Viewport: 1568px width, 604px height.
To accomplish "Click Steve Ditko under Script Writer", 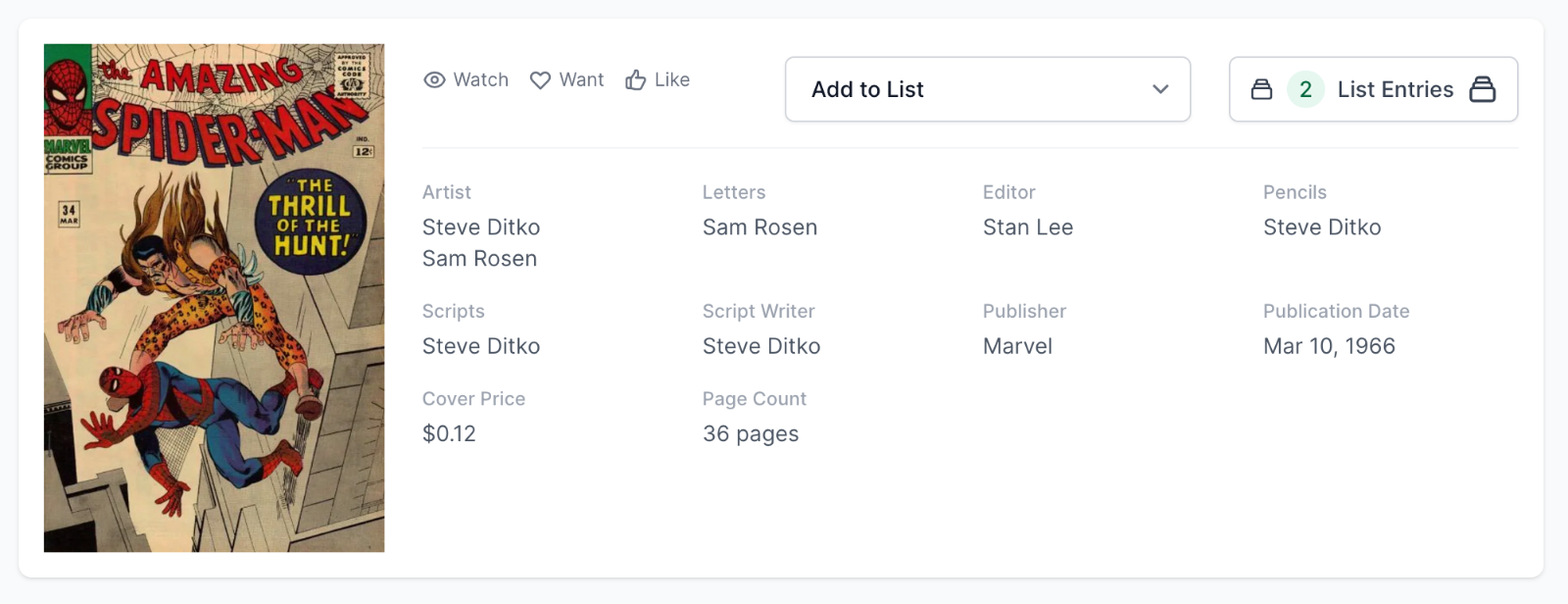I will coord(761,346).
